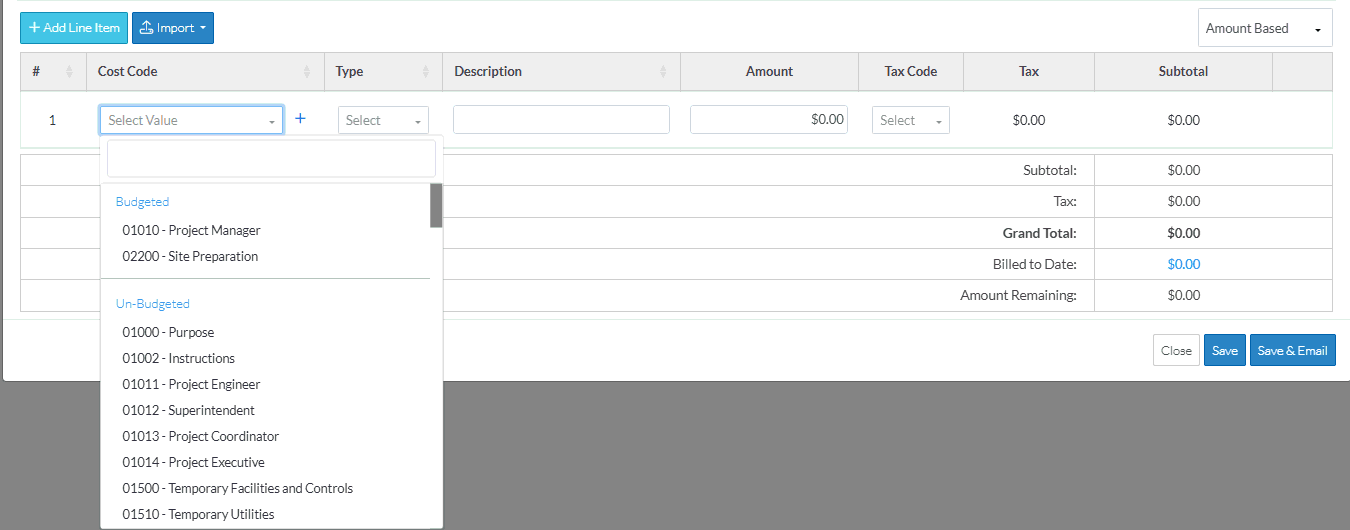
Task: Click the Tax Code column header
Action: [x=911, y=72]
